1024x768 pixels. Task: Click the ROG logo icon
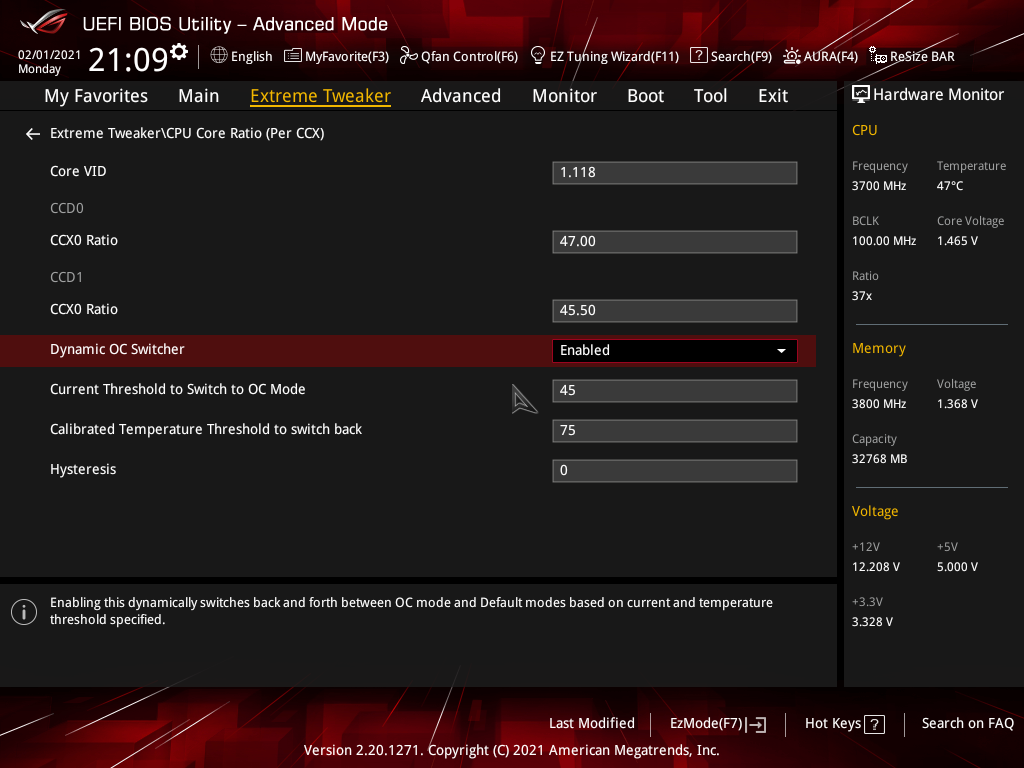(44, 22)
